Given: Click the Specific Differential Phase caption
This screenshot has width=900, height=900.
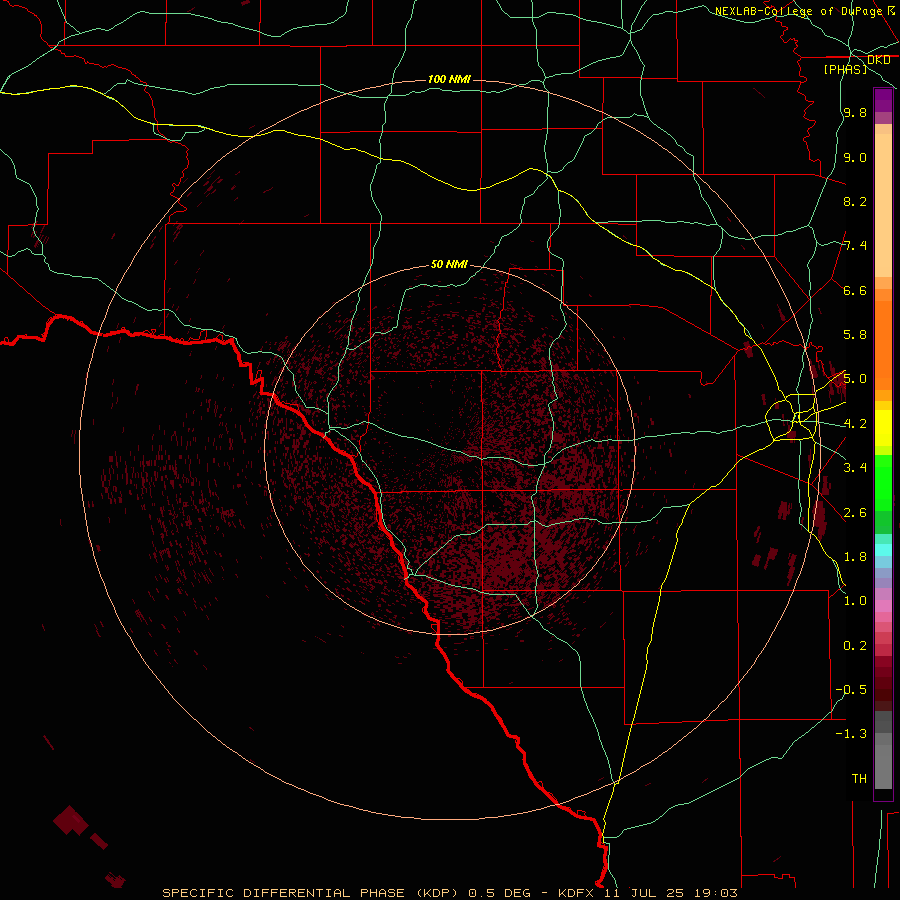Looking at the screenshot, I should (450, 893).
